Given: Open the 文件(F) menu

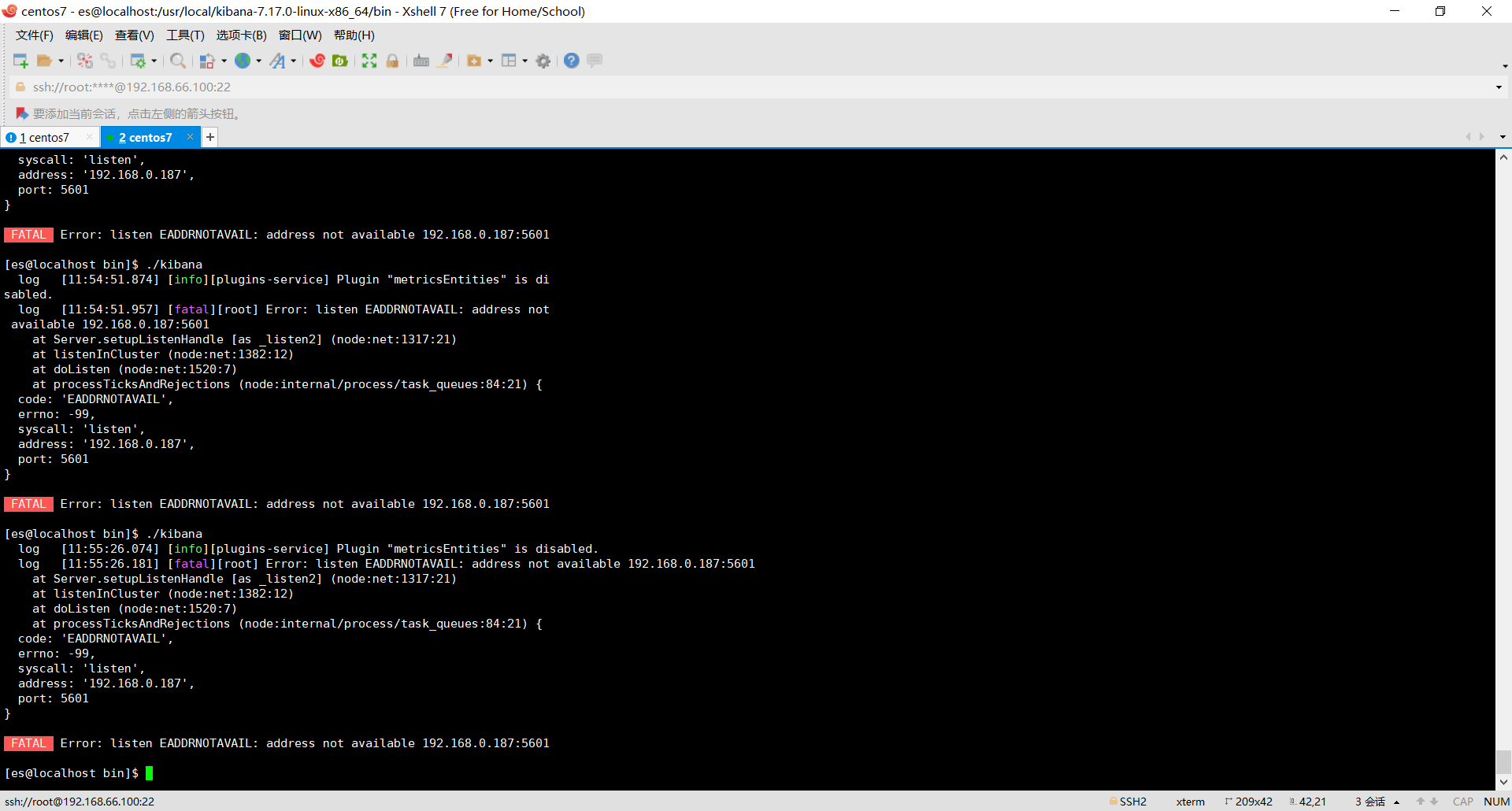Looking at the screenshot, I should (35, 35).
